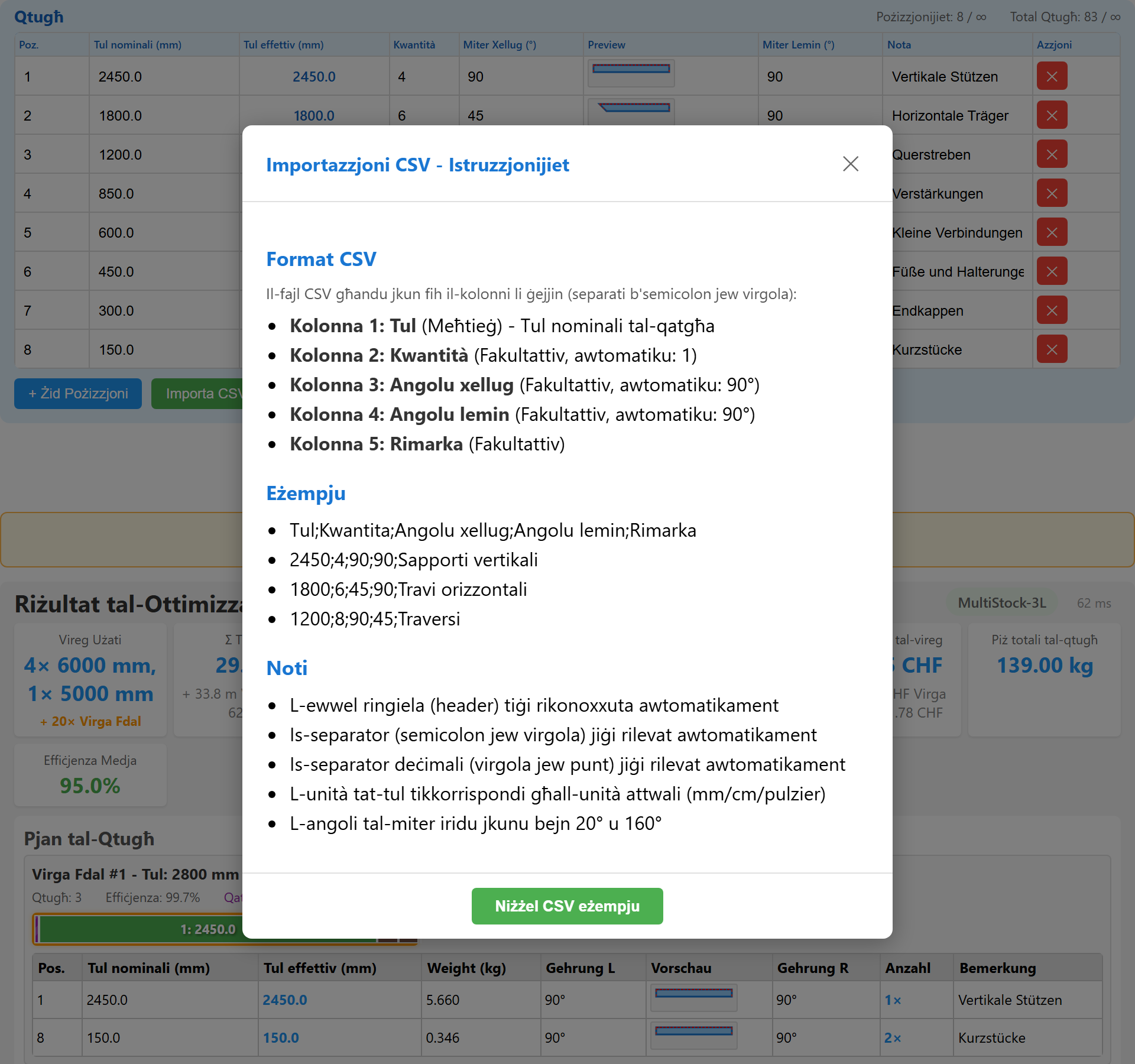Edit nominal length 300.0 in row 7
Viewport: 1135px width, 1064px height.
[164, 311]
